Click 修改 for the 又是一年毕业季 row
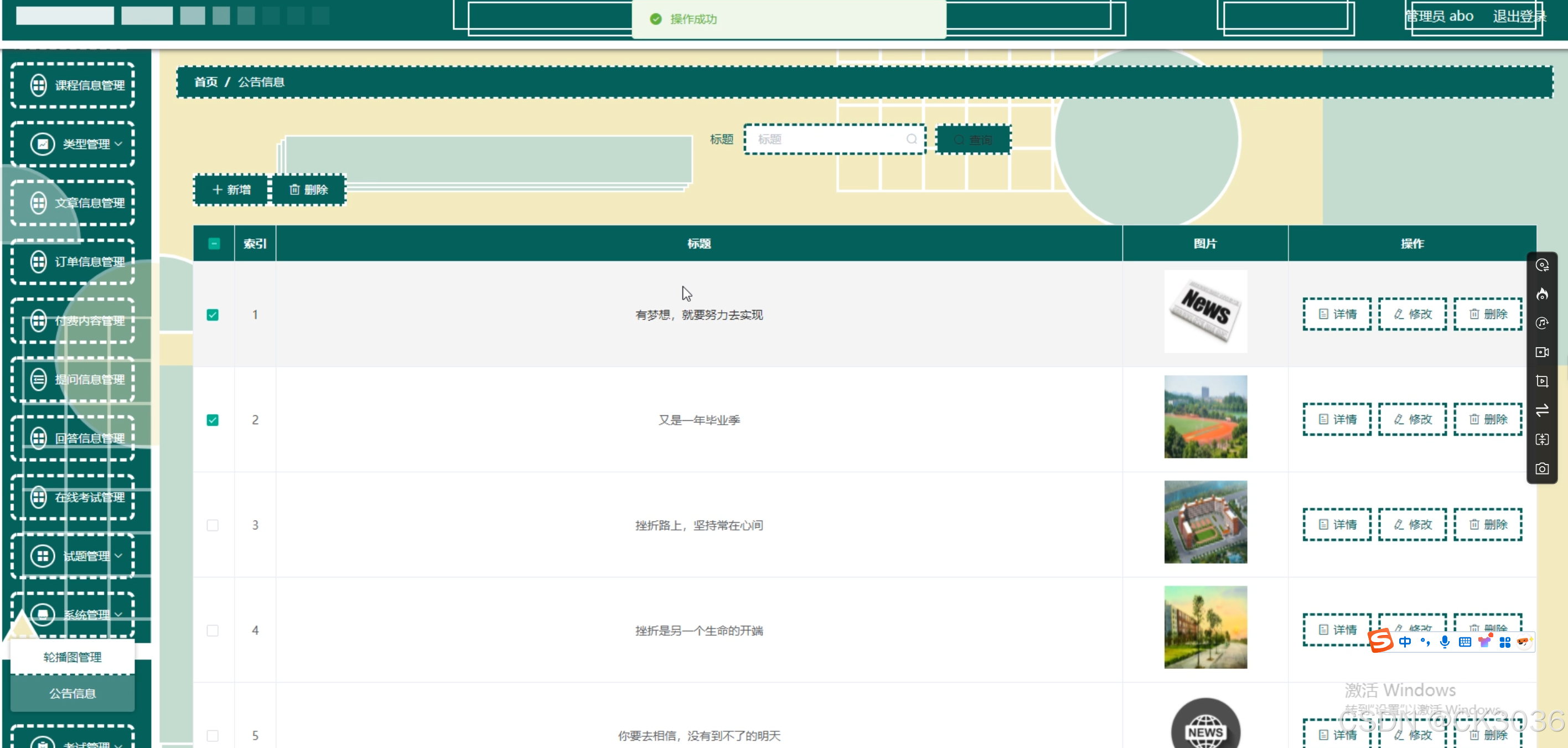This screenshot has width=1568, height=748. point(1412,419)
